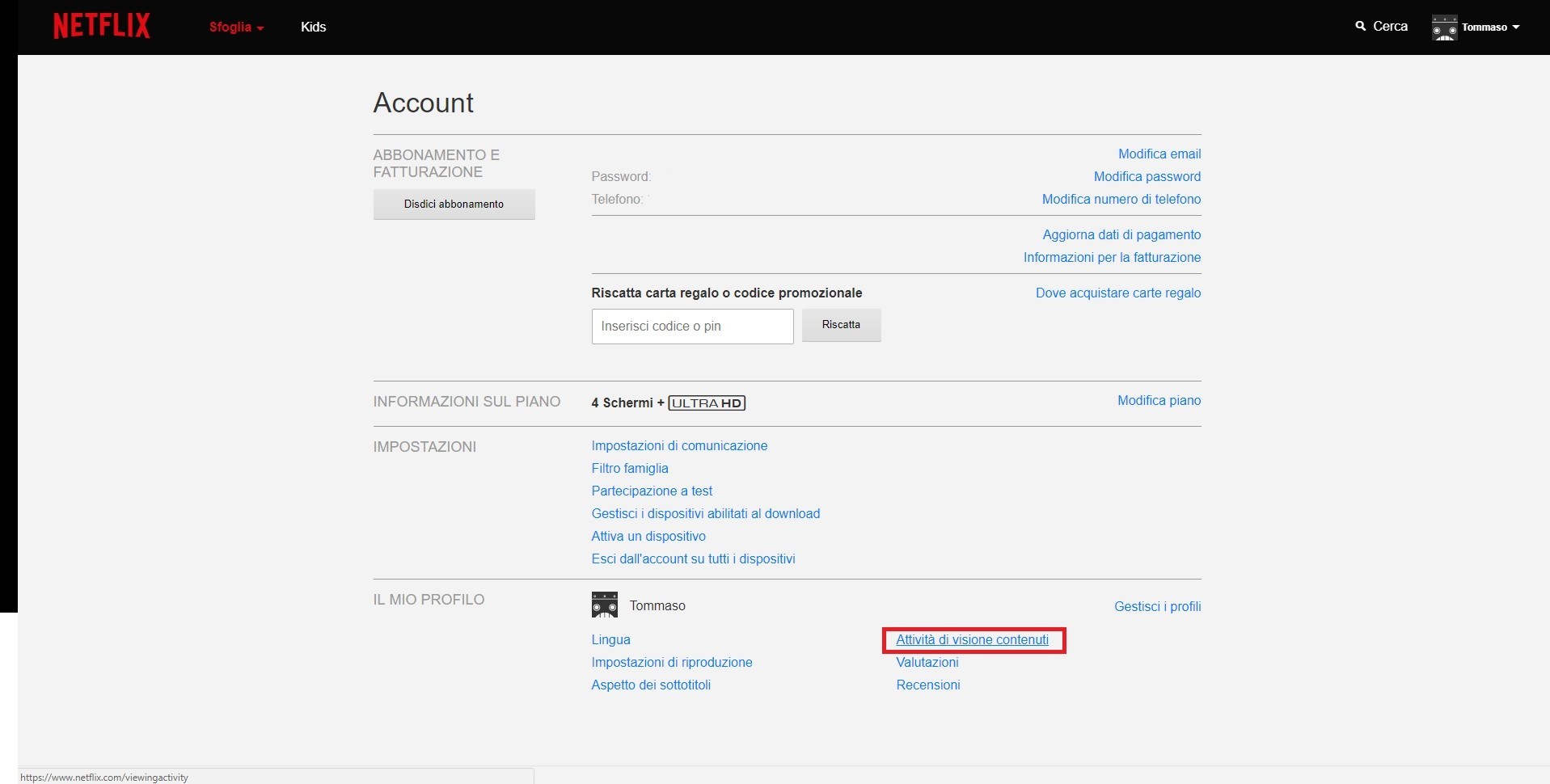Focus the Inserisci codice o pin field
The height and width of the screenshot is (784, 1550).
coord(692,327)
